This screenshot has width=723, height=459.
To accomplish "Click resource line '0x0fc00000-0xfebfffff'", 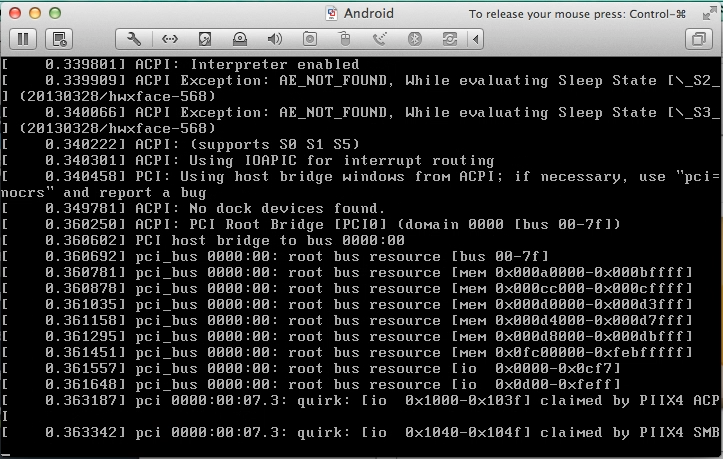I will click(347, 352).
